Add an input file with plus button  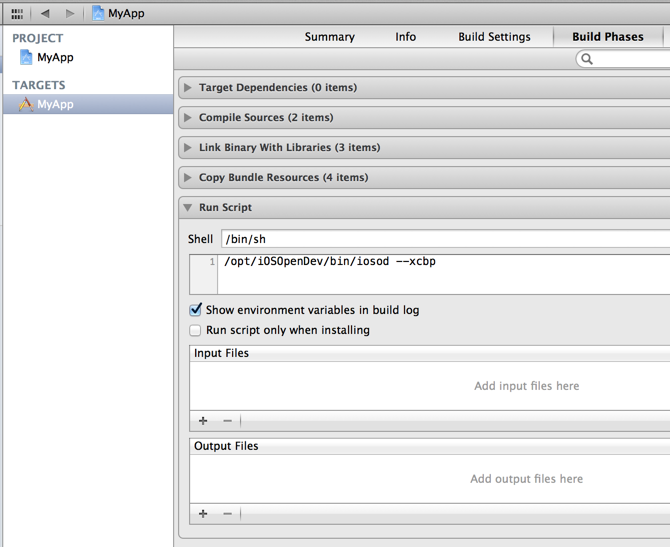coord(203,421)
